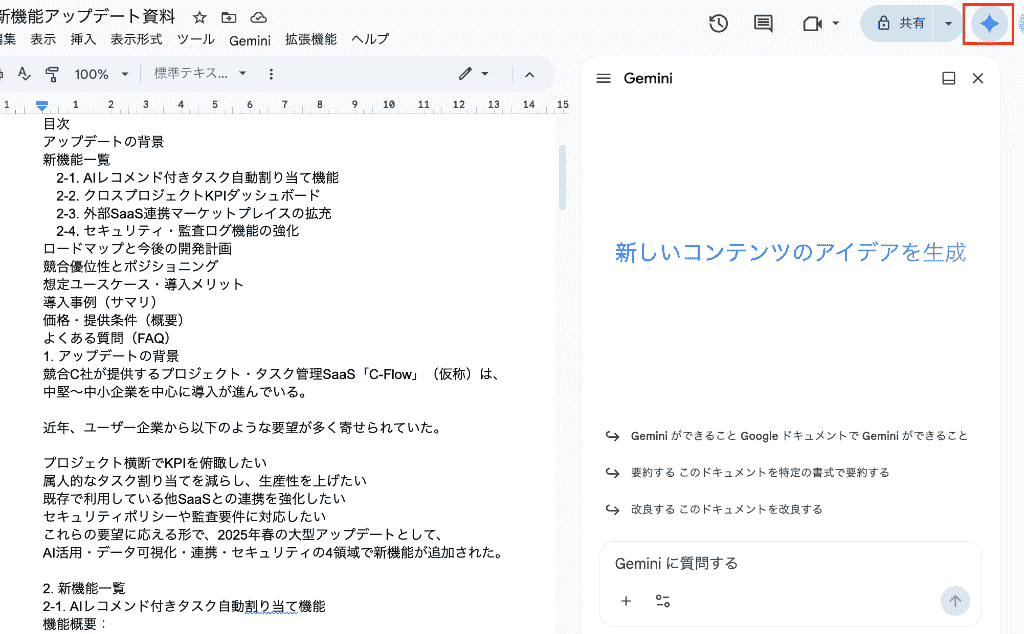Image resolution: width=1024 pixels, height=634 pixels.
Task: Open the 表示 menu
Action: tap(43, 39)
